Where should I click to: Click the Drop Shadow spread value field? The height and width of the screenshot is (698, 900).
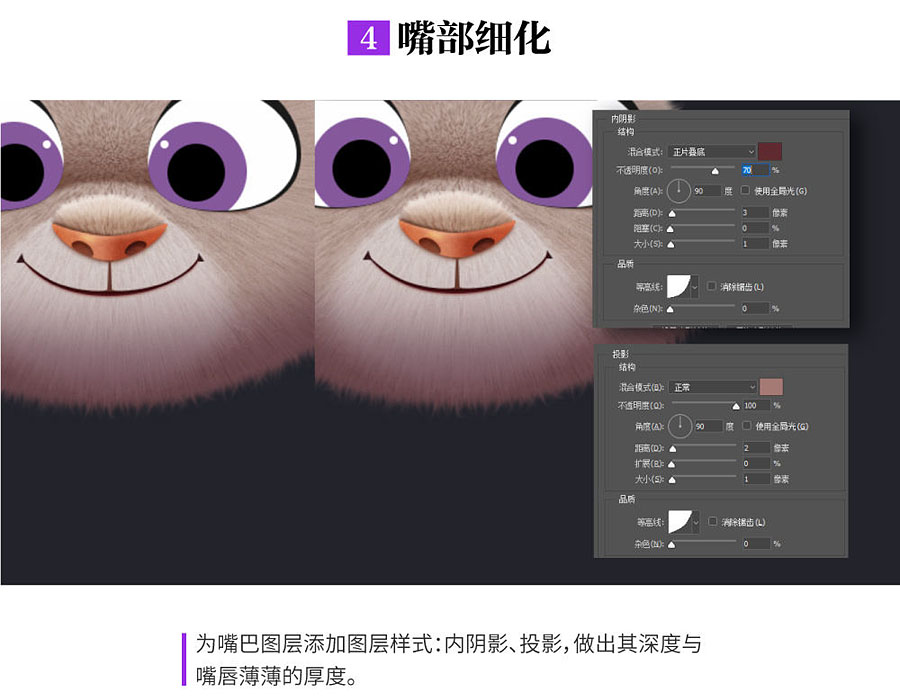(757, 463)
